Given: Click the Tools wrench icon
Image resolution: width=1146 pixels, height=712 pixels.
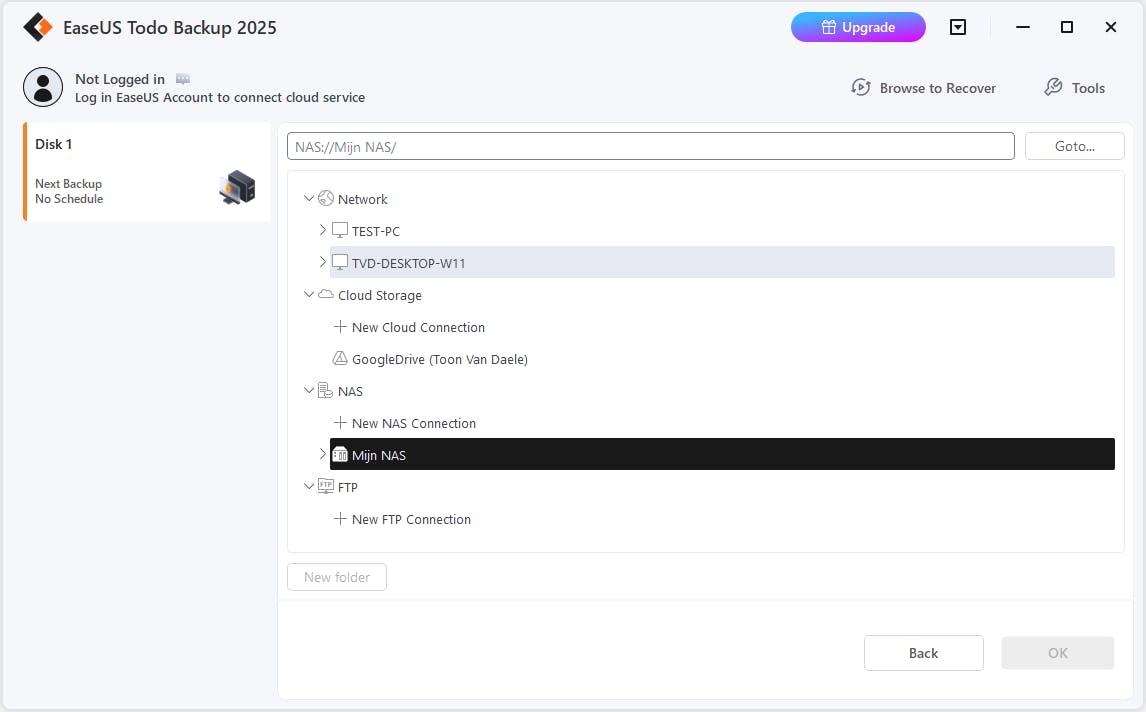Looking at the screenshot, I should click(1053, 88).
